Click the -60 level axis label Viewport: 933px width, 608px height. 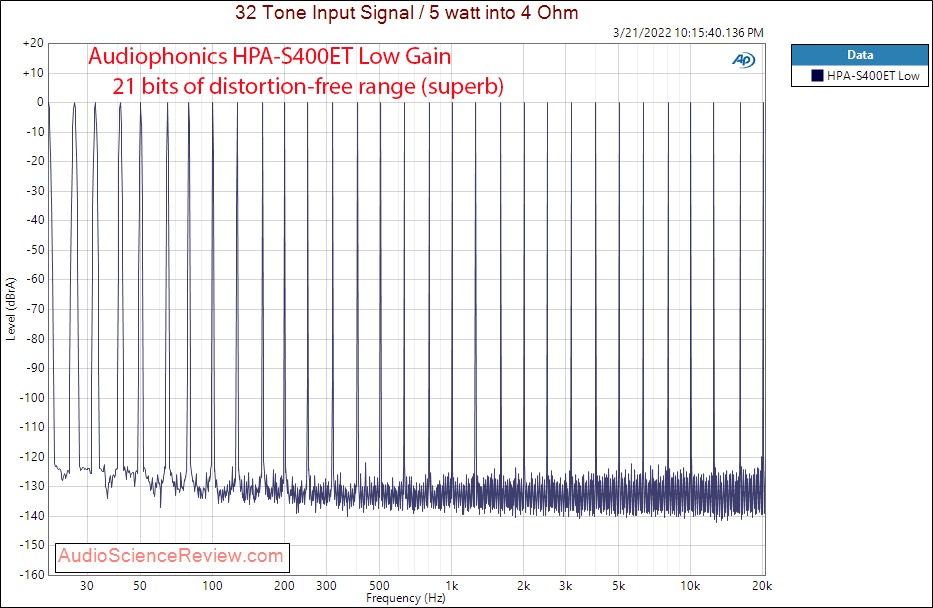35,279
